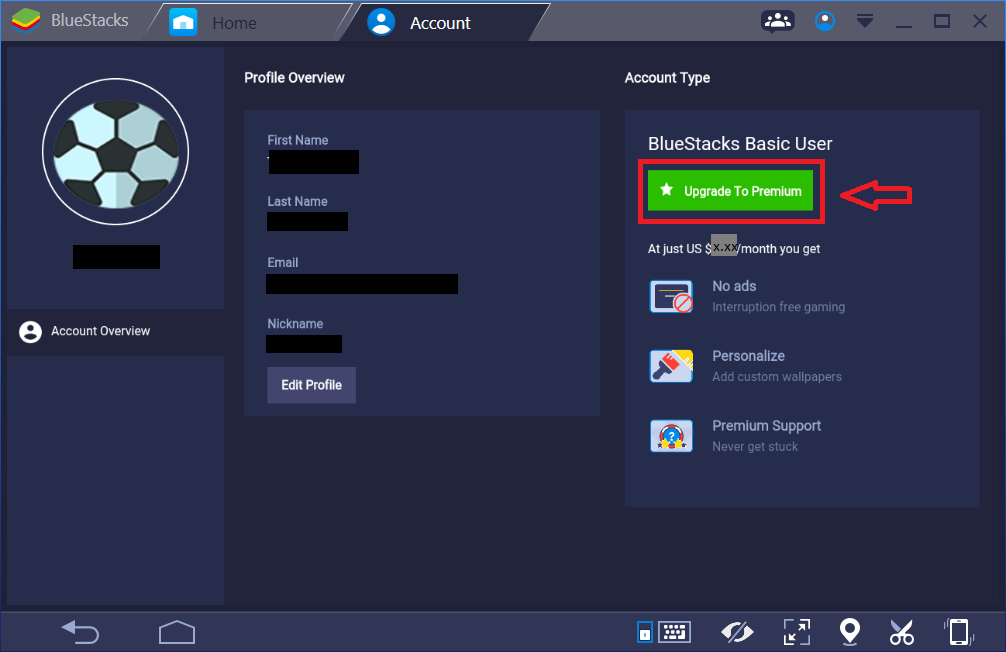This screenshot has height=652, width=1006.
Task: Click the 'First Name' label
Action: [x=298, y=140]
